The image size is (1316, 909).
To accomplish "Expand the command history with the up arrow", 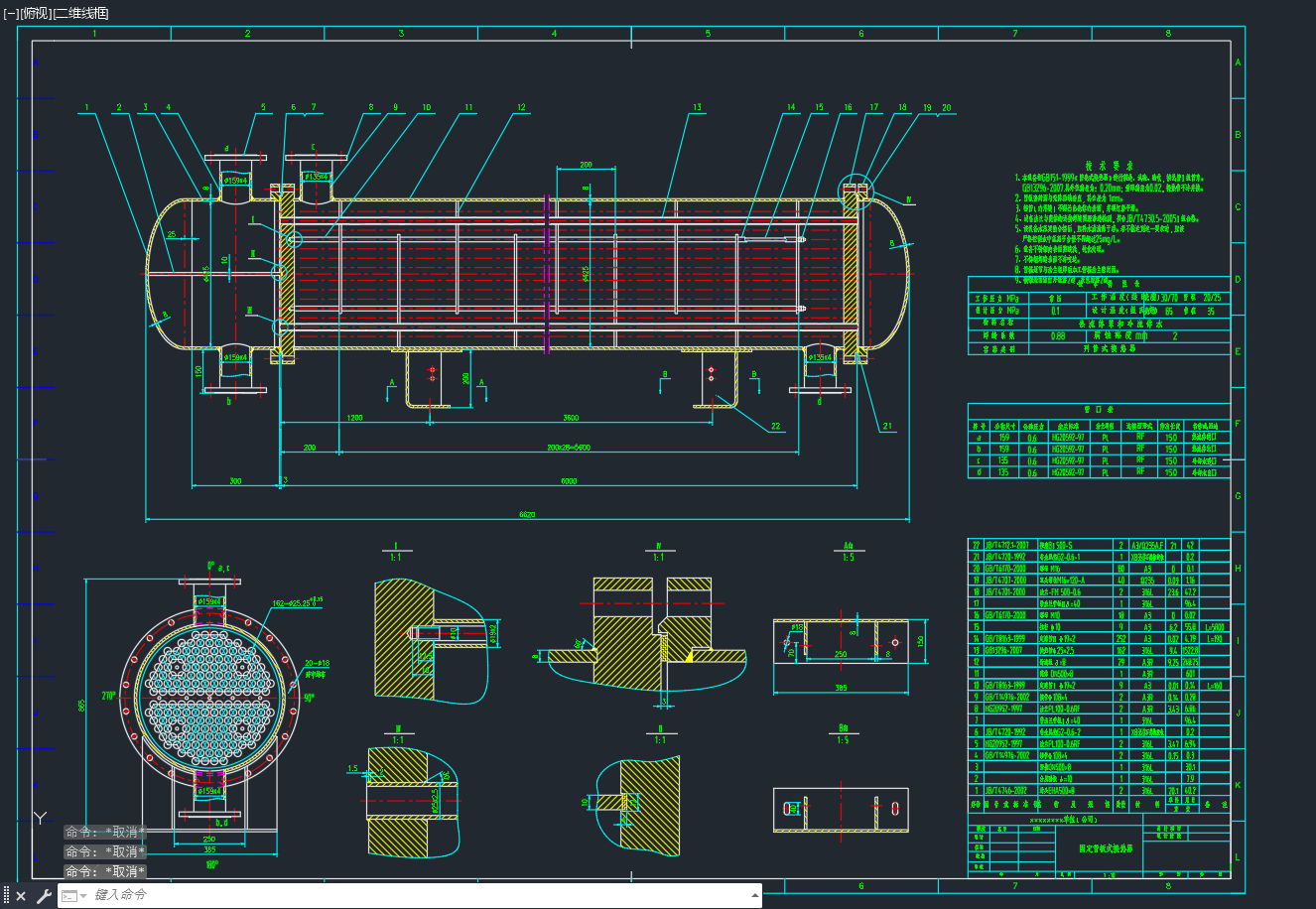I will click(x=755, y=895).
